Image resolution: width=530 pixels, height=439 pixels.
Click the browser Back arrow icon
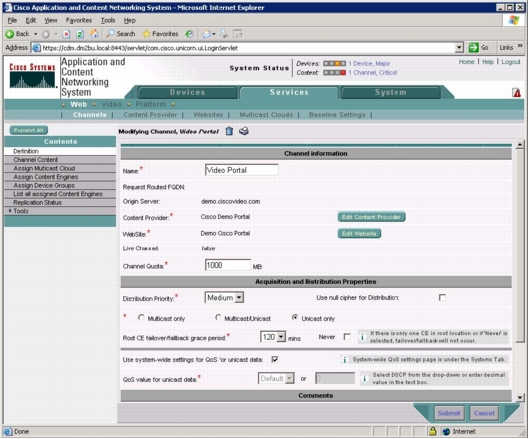click(x=10, y=34)
